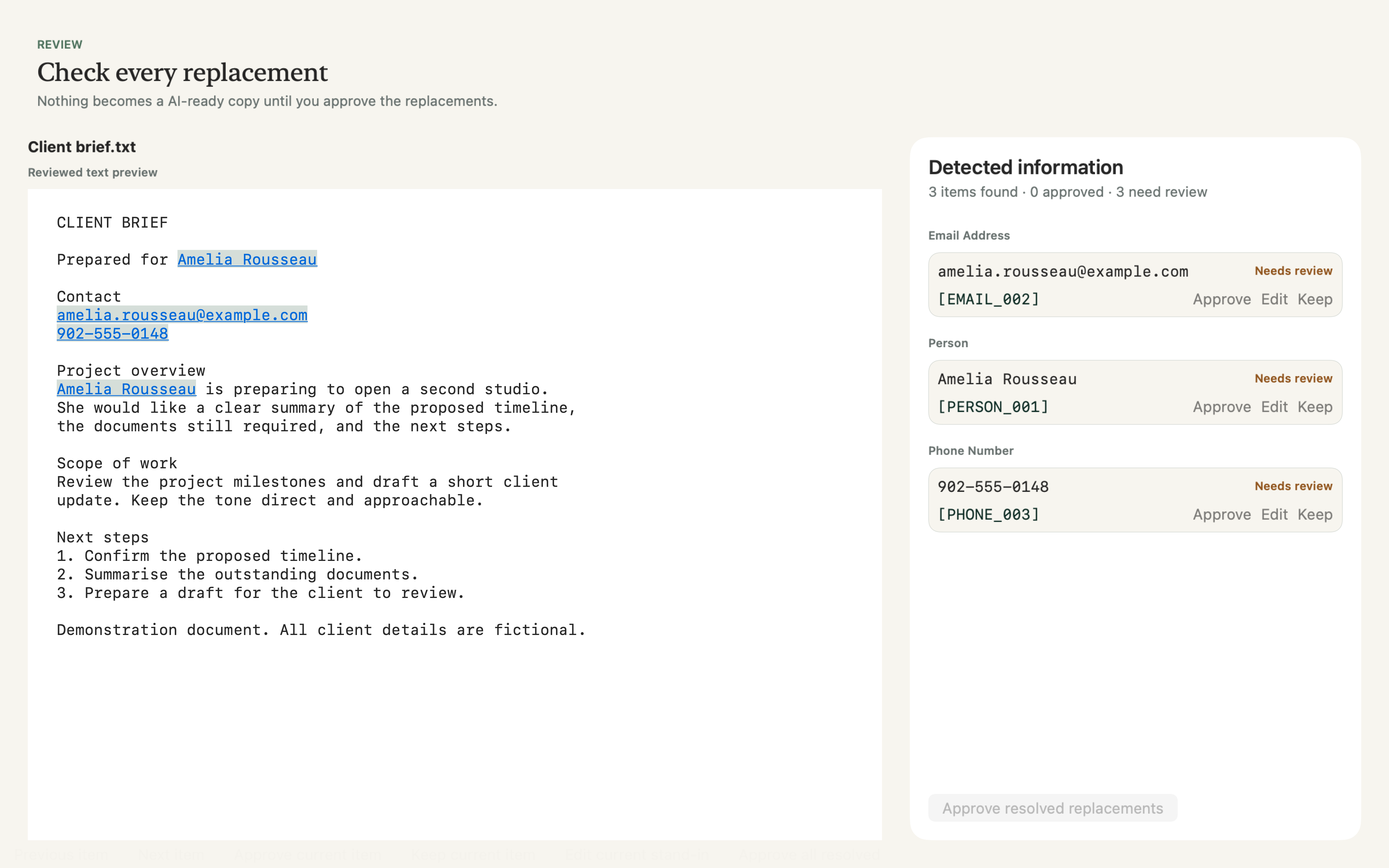This screenshot has width=1389, height=868.
Task: Click the [PERSON_001] placeholder text
Action: click(x=993, y=407)
